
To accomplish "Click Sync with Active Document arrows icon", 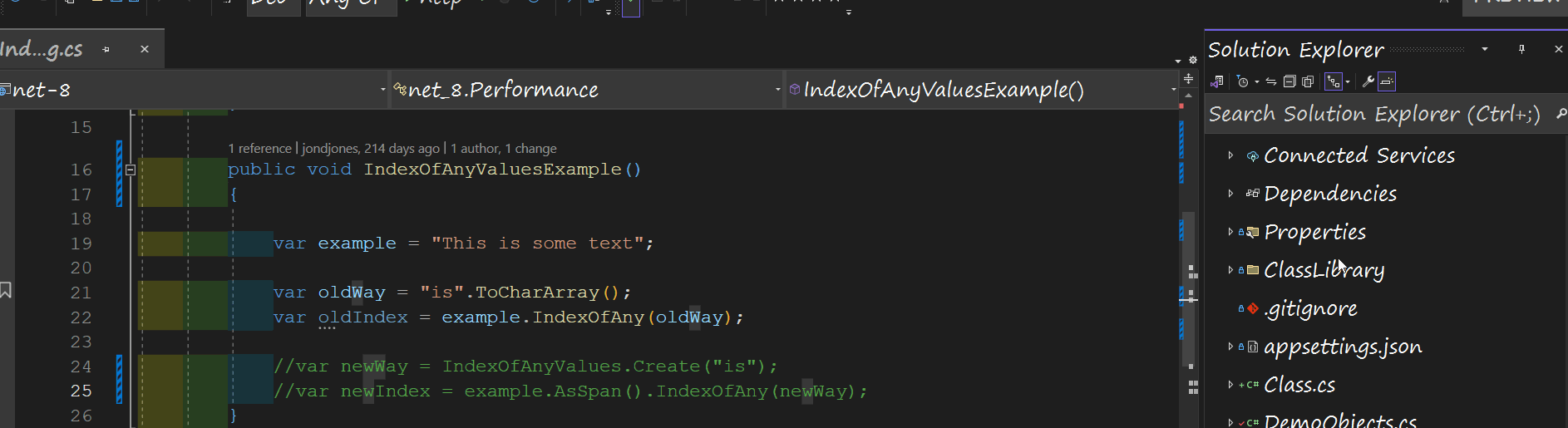I will coord(1271,81).
